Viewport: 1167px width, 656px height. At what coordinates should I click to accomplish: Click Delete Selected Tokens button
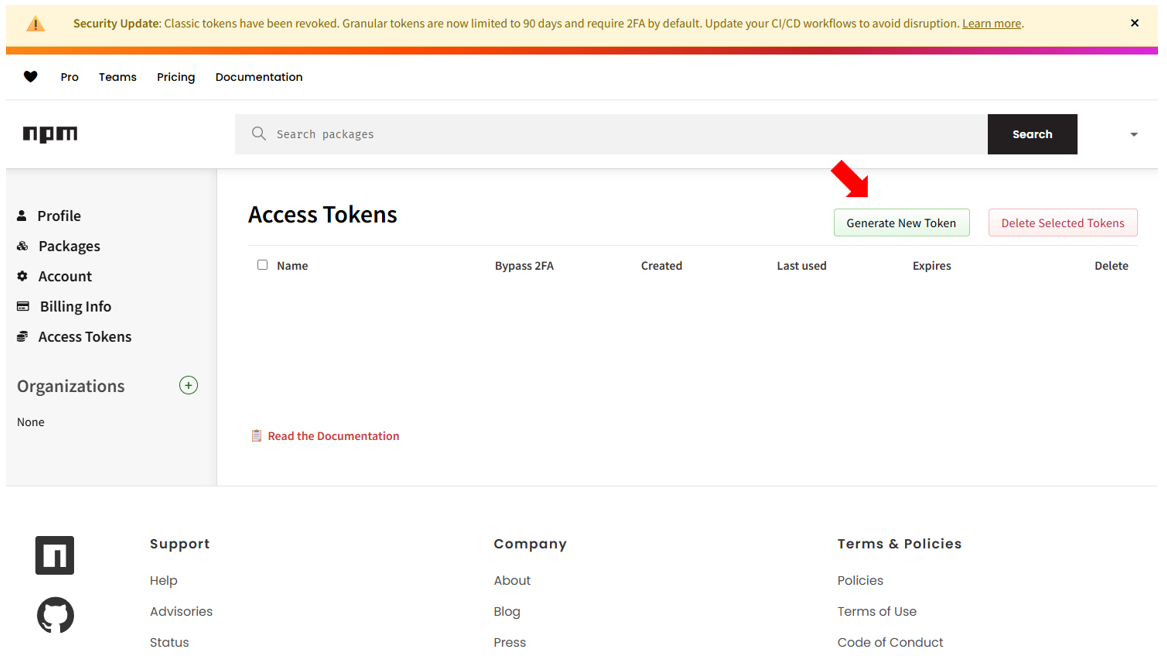(1062, 223)
